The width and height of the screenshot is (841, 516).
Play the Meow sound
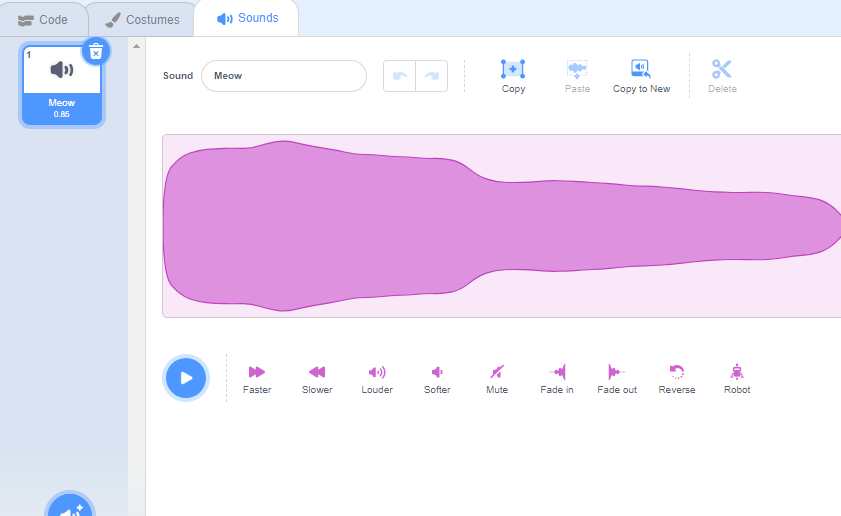pyautogui.click(x=186, y=378)
